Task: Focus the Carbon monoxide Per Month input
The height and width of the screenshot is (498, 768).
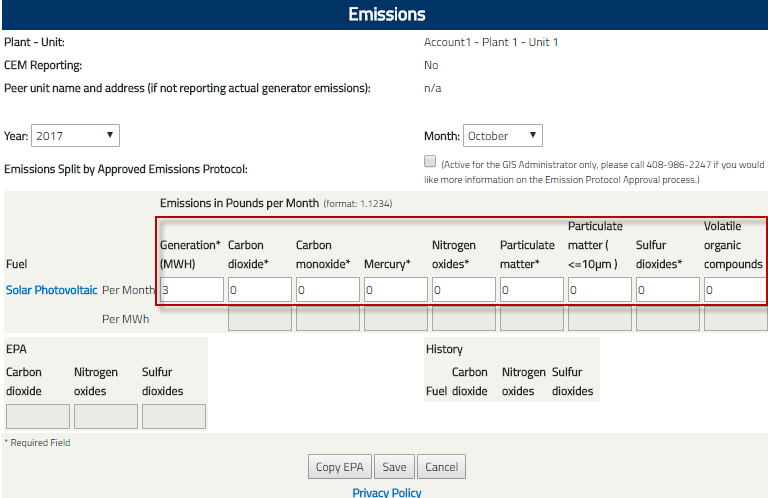Action: [328, 290]
